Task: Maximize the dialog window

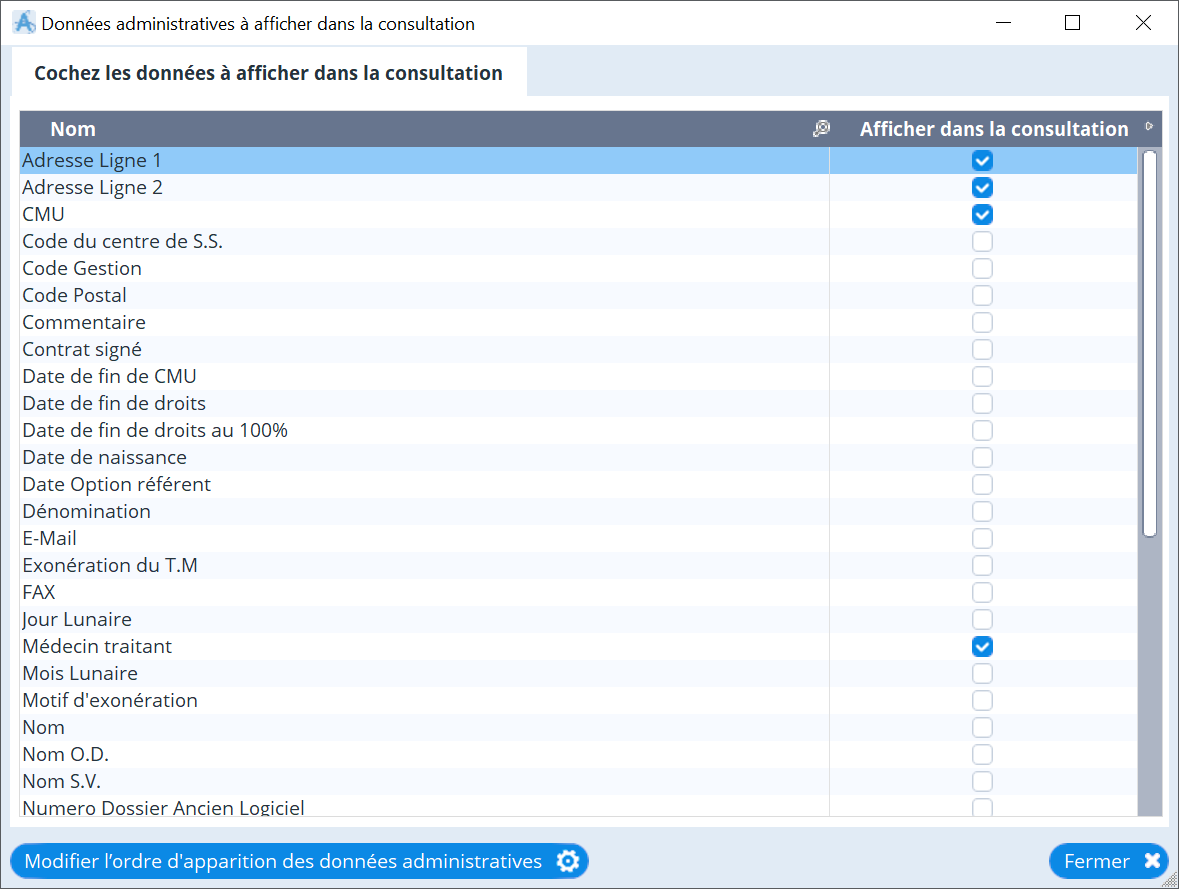Action: coord(1072,23)
